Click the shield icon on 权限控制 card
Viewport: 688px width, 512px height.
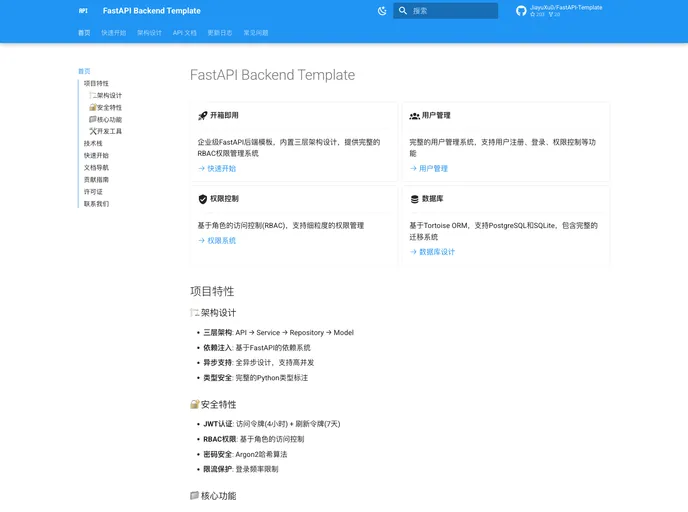[x=202, y=199]
